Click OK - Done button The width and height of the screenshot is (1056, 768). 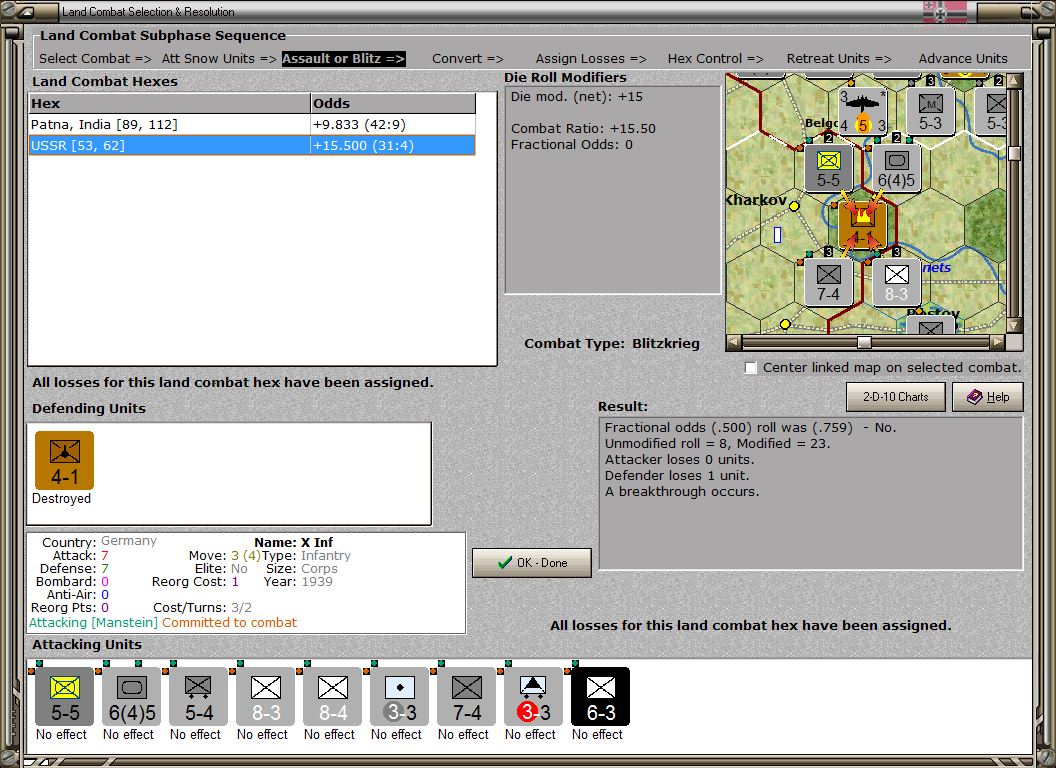[x=532, y=563]
